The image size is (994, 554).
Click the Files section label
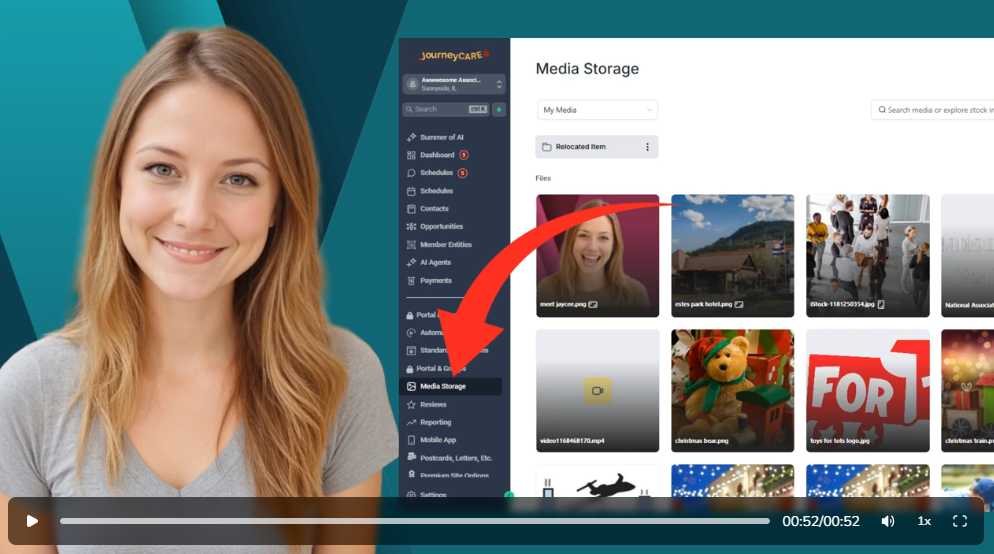(543, 178)
